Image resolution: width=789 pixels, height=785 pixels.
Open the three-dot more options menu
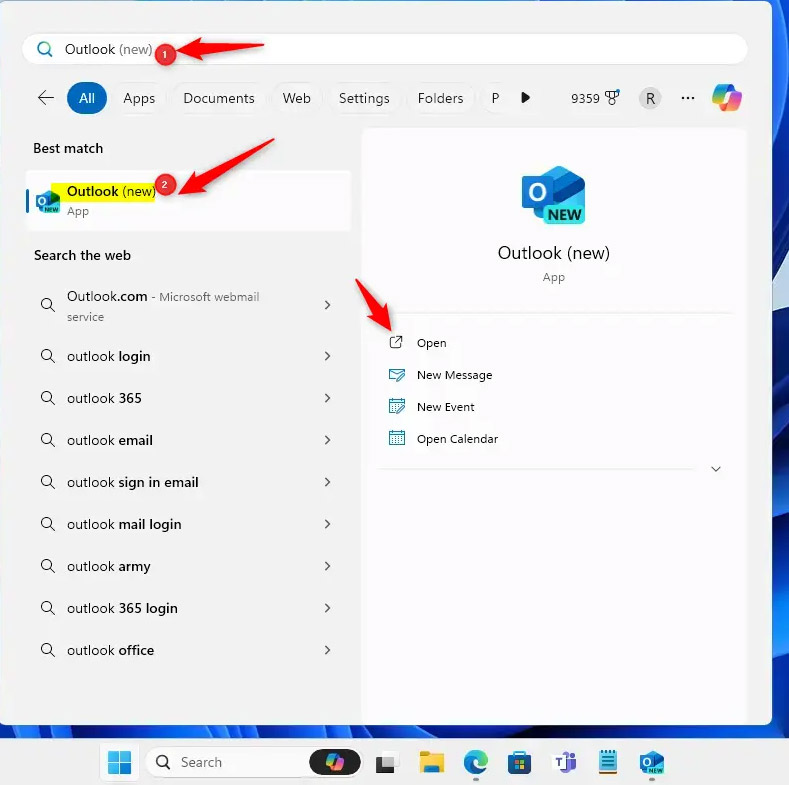coord(688,98)
